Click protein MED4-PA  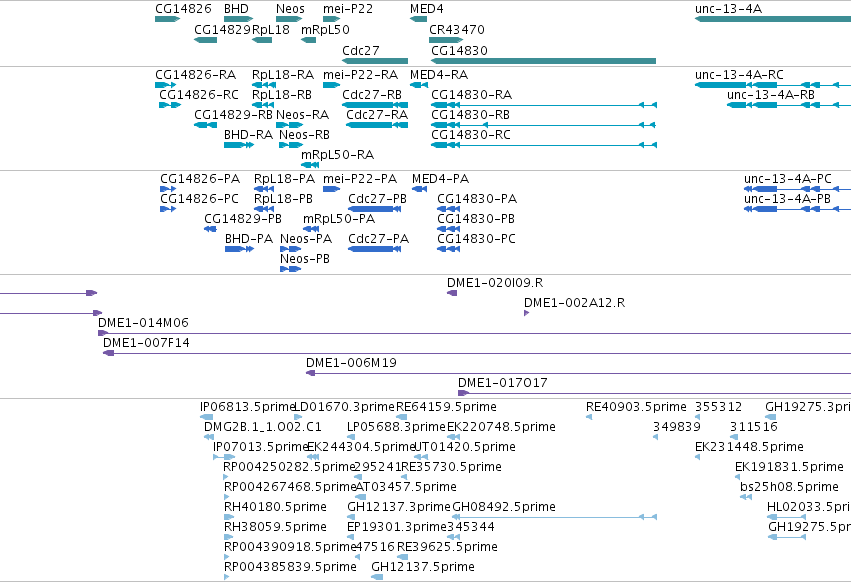(x=420, y=189)
